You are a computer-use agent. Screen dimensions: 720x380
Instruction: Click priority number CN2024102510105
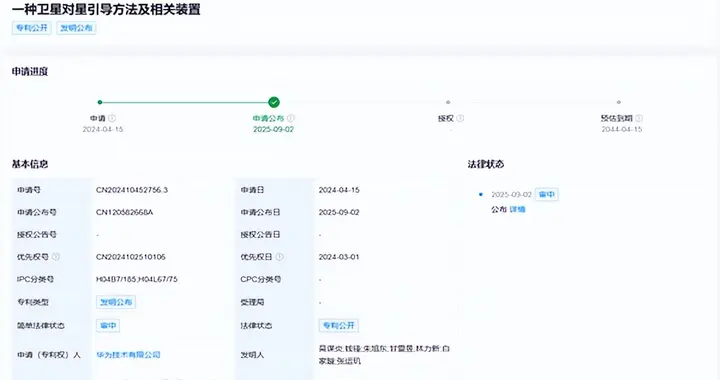(x=130, y=257)
